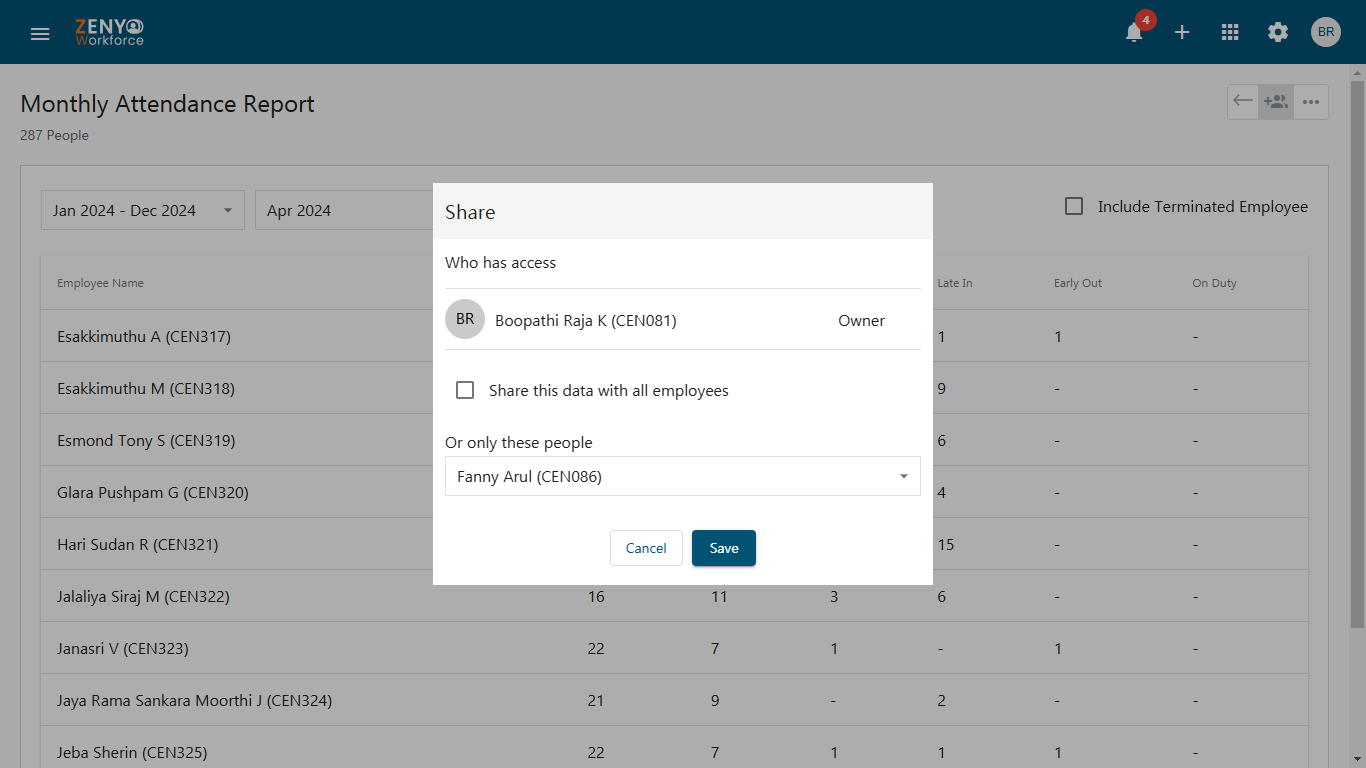
Task: Toggle Include Terminated Employee checkbox
Action: point(1074,206)
